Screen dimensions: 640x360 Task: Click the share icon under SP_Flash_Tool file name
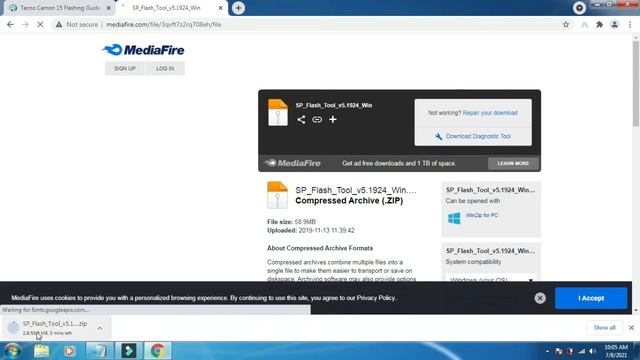coord(301,119)
